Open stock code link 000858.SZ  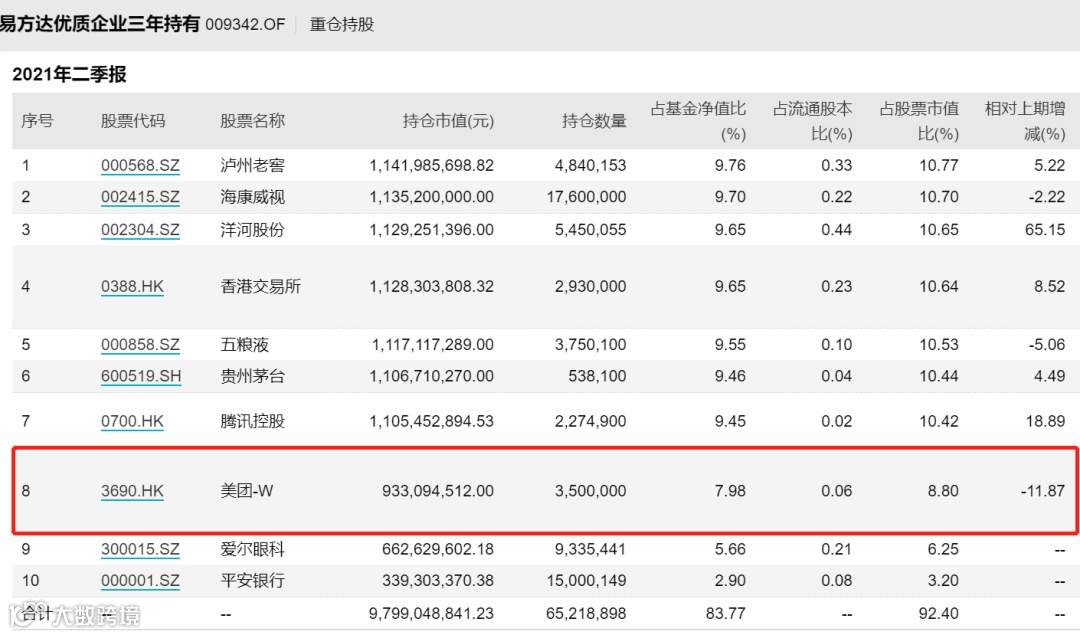coord(140,344)
